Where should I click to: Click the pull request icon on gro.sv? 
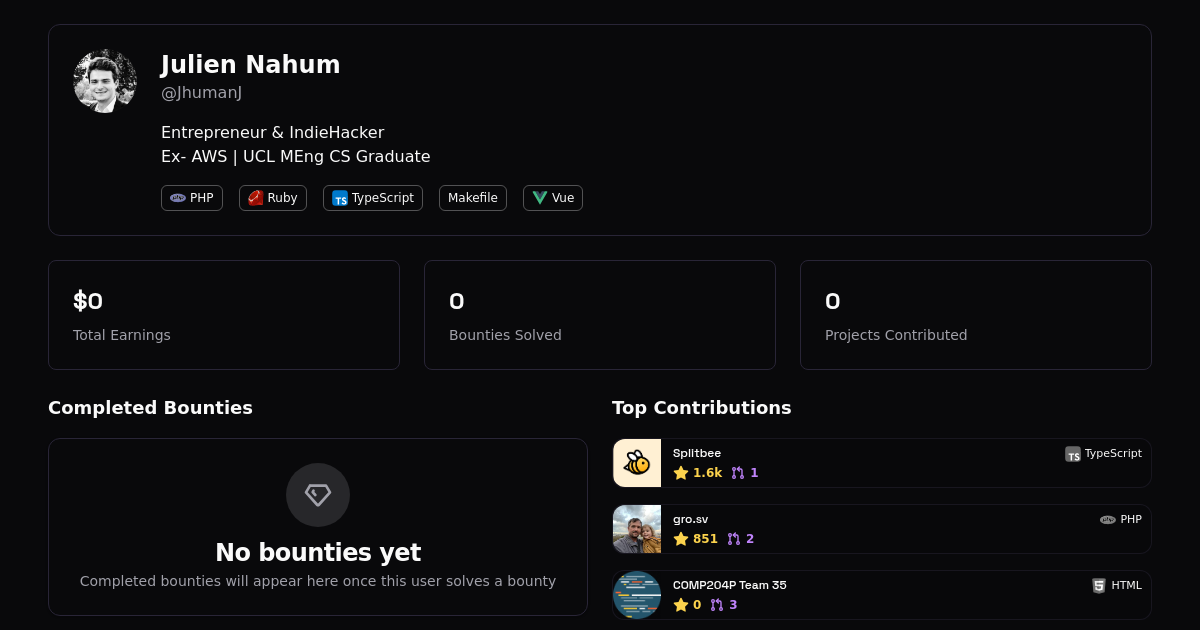[x=734, y=539]
